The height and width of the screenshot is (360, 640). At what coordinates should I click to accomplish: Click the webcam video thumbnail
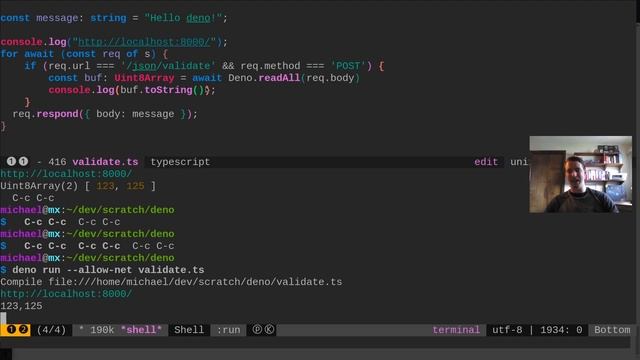[x=580, y=174]
